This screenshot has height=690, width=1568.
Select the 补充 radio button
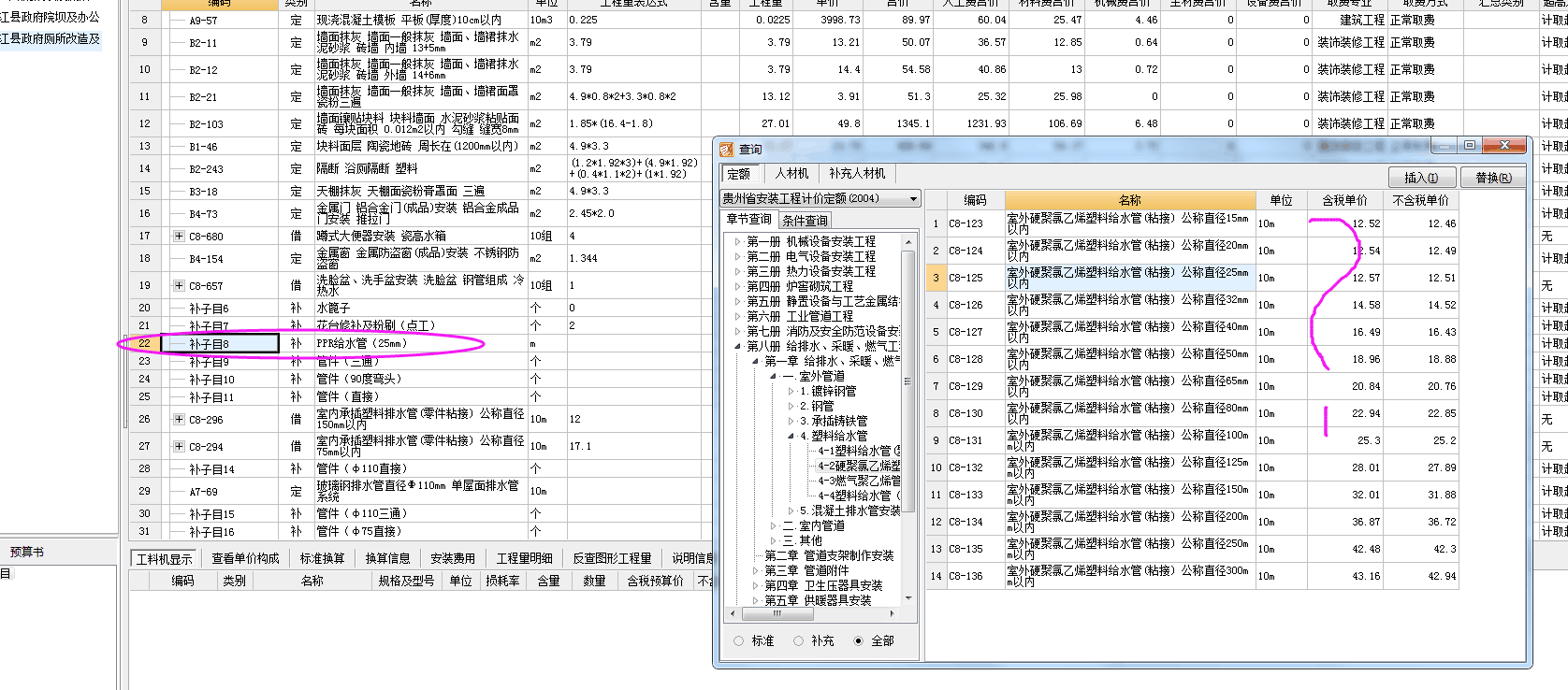[799, 641]
